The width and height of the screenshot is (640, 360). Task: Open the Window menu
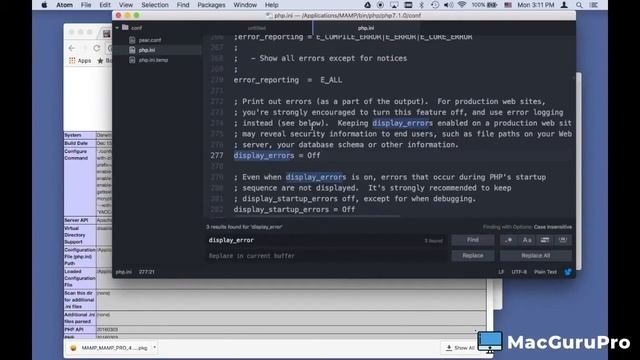245,5
